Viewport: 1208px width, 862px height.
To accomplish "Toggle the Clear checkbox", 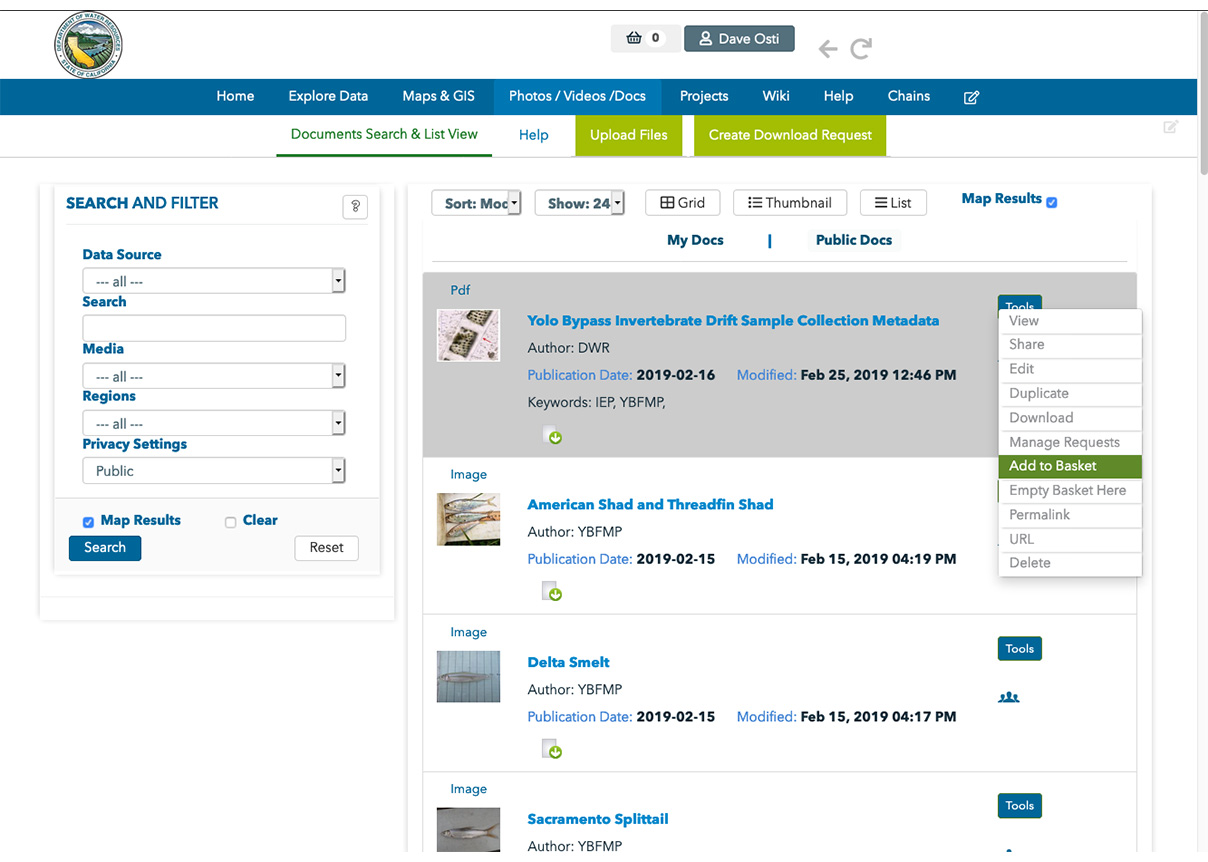I will click(230, 522).
